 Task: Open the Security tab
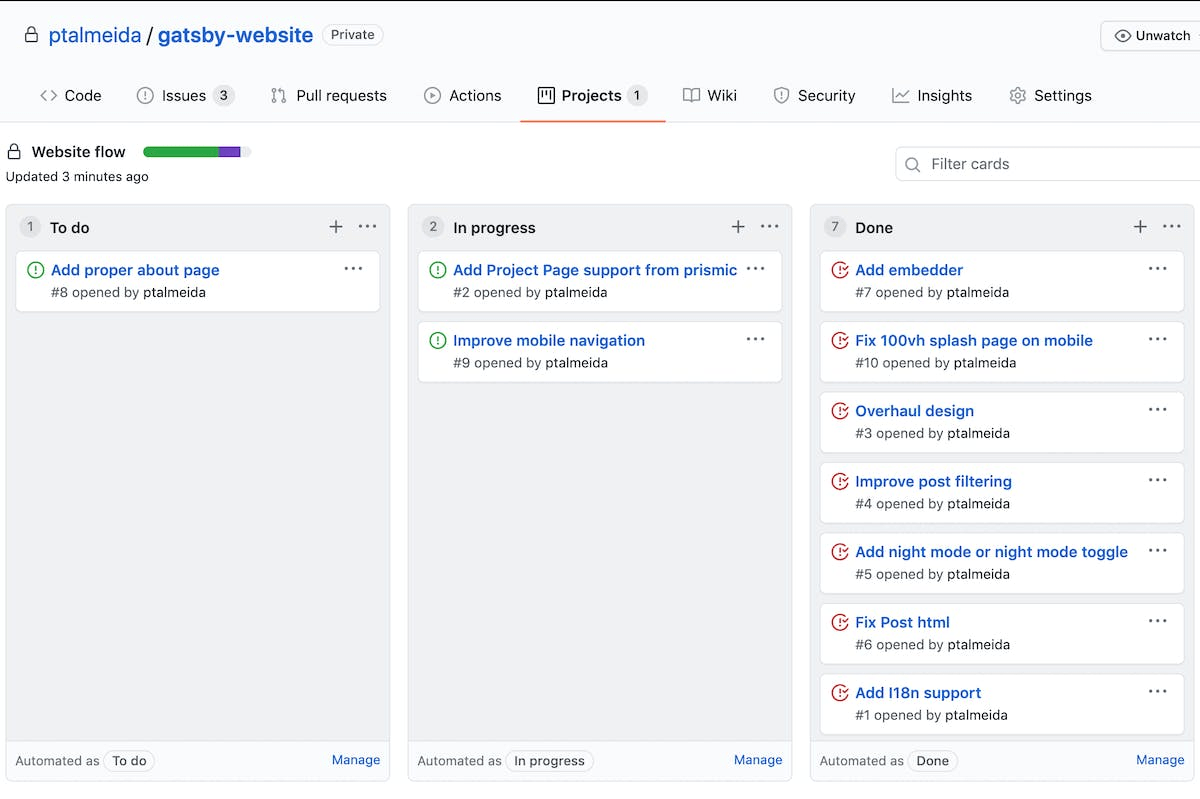(x=814, y=96)
